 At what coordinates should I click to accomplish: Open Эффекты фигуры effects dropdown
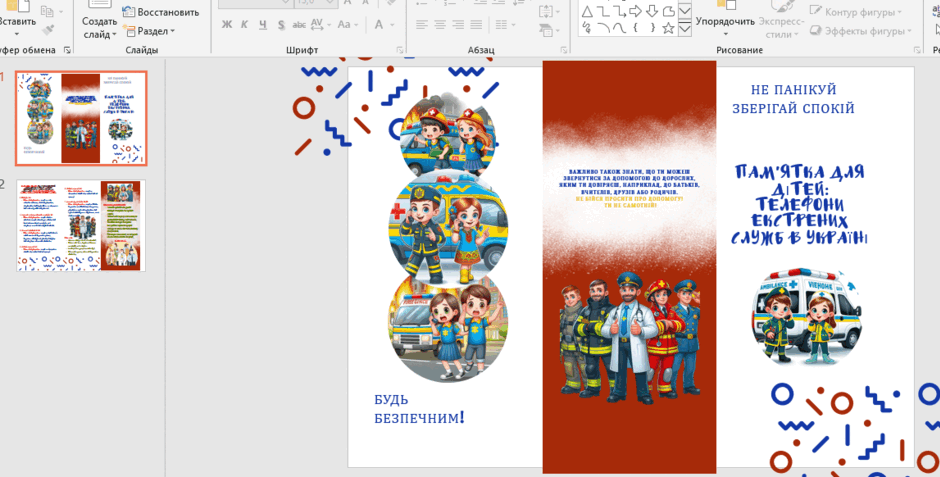click(x=860, y=31)
